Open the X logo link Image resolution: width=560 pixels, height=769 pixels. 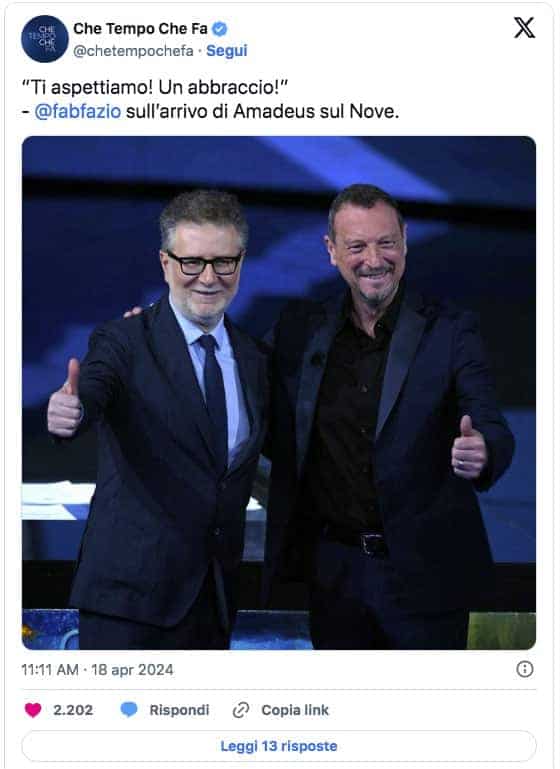click(x=524, y=27)
